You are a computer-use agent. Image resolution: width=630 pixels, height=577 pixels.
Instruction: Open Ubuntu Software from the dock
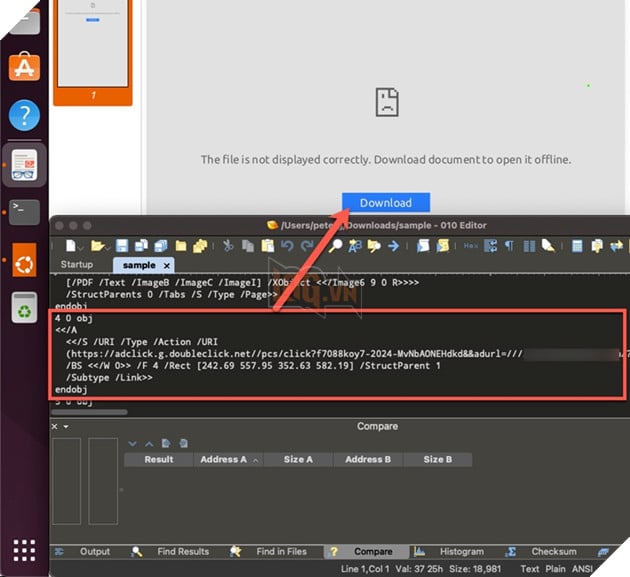[x=24, y=66]
